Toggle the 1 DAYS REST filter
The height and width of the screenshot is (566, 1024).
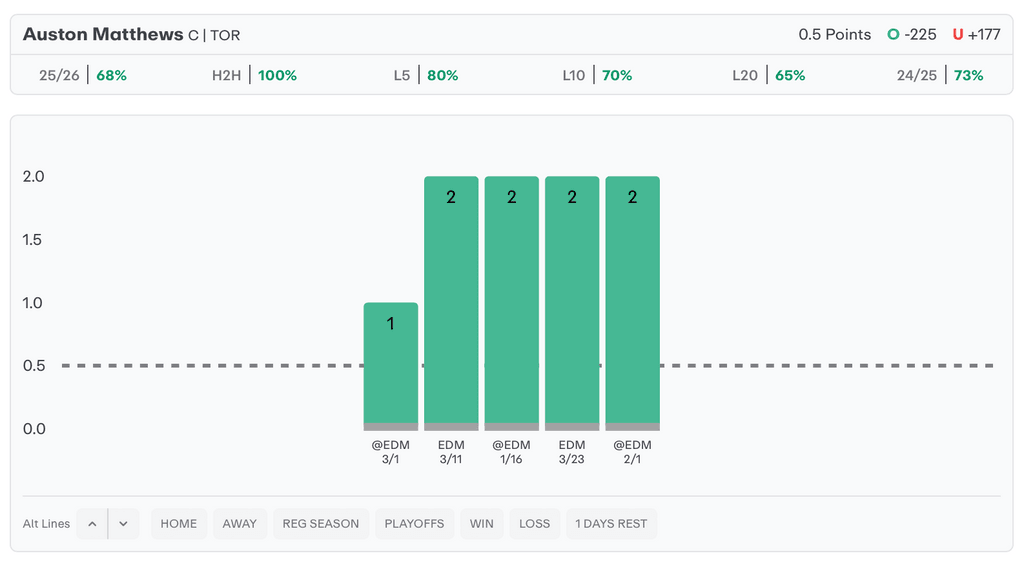(x=611, y=524)
